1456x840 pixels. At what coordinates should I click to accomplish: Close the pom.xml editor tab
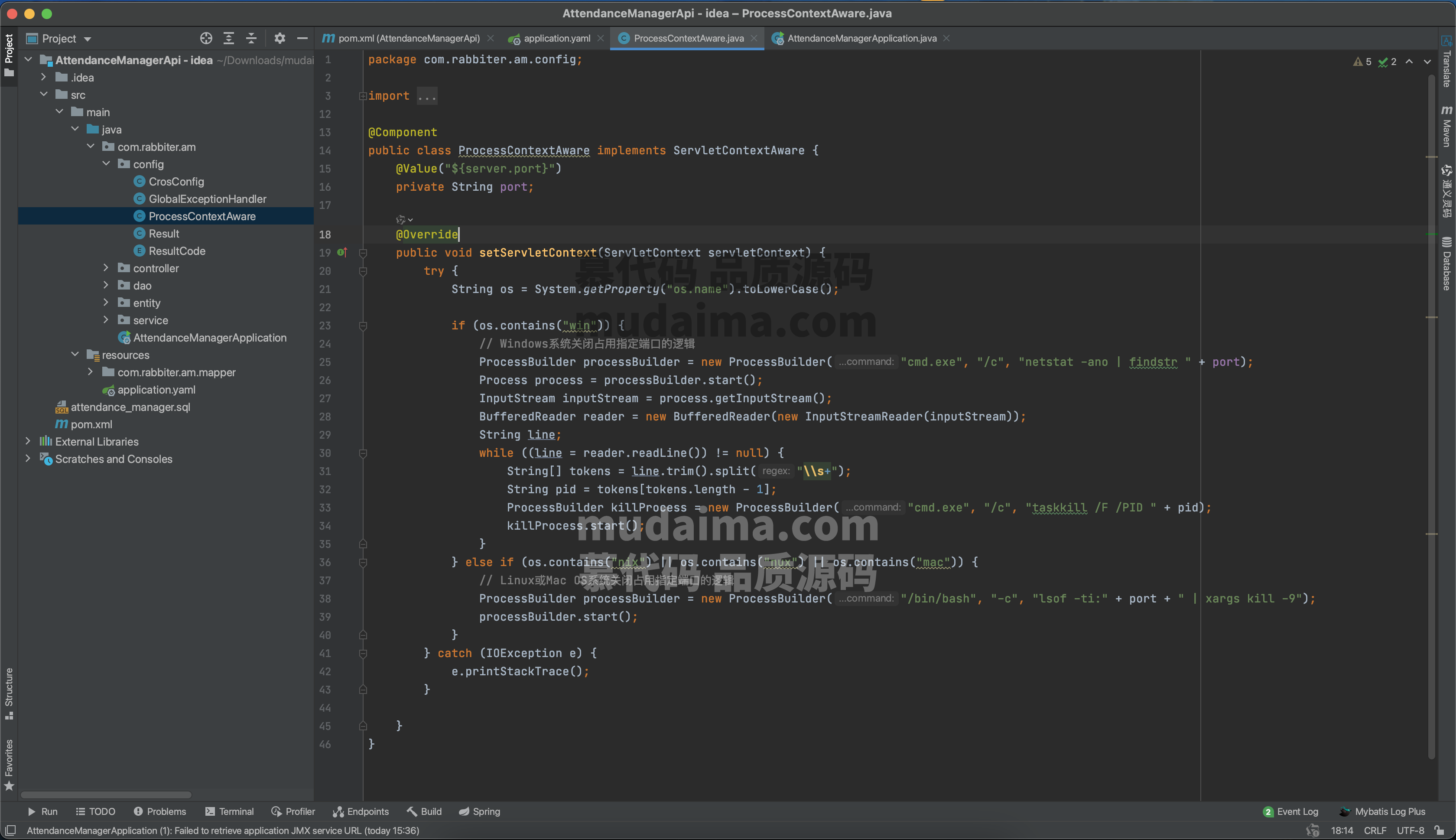pos(490,38)
